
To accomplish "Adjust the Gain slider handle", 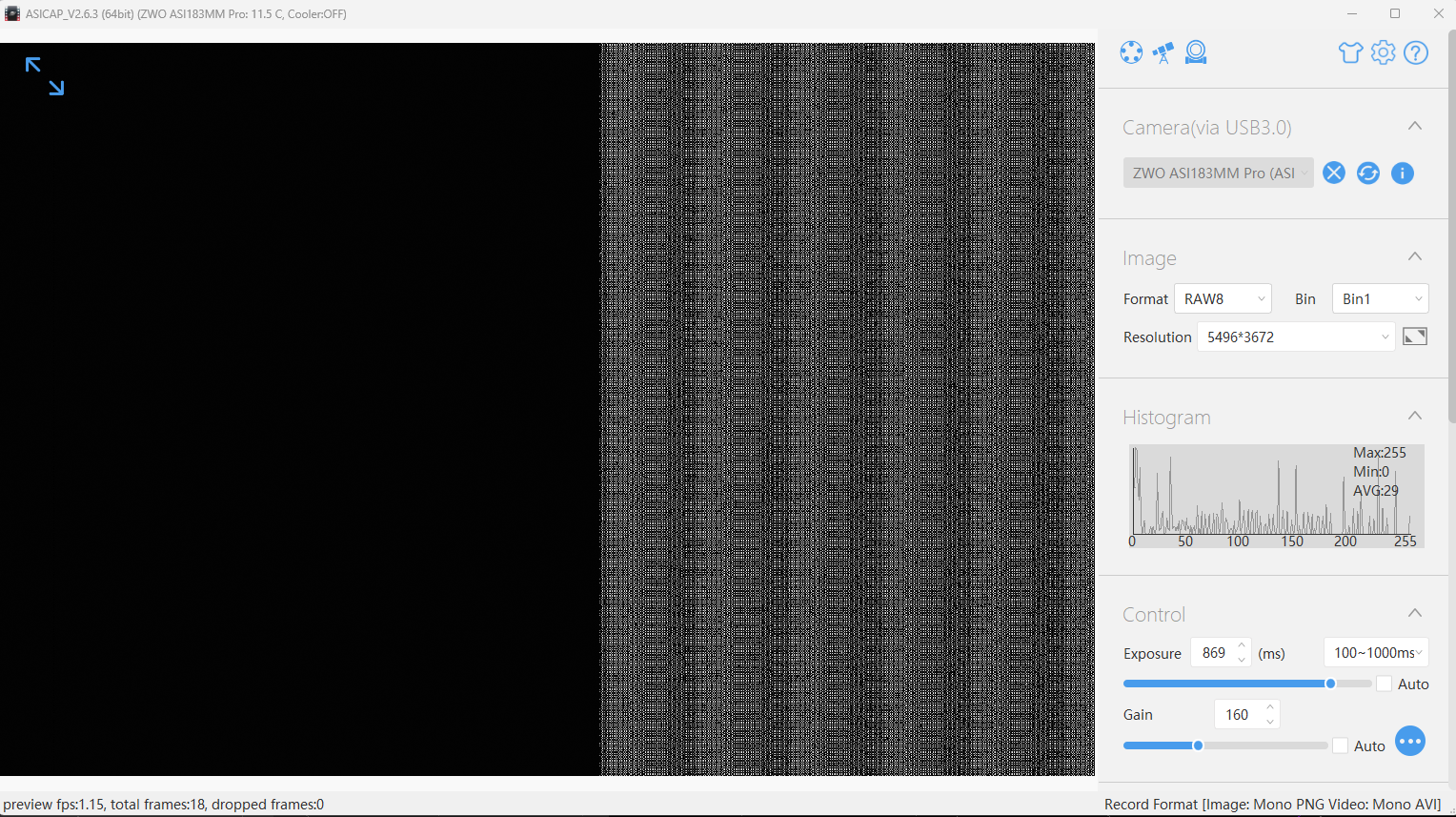I will click(1198, 746).
